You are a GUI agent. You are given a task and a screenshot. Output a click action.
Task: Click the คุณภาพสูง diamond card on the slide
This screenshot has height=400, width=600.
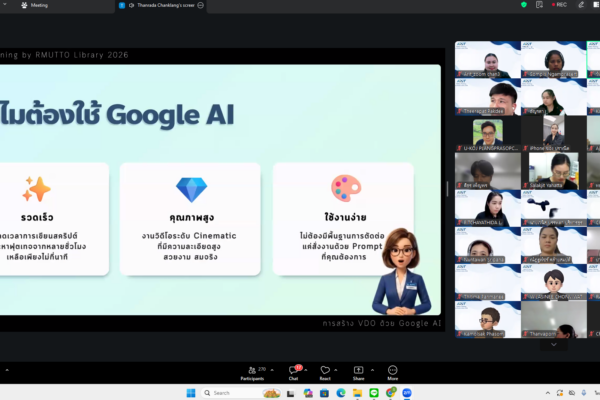point(190,219)
